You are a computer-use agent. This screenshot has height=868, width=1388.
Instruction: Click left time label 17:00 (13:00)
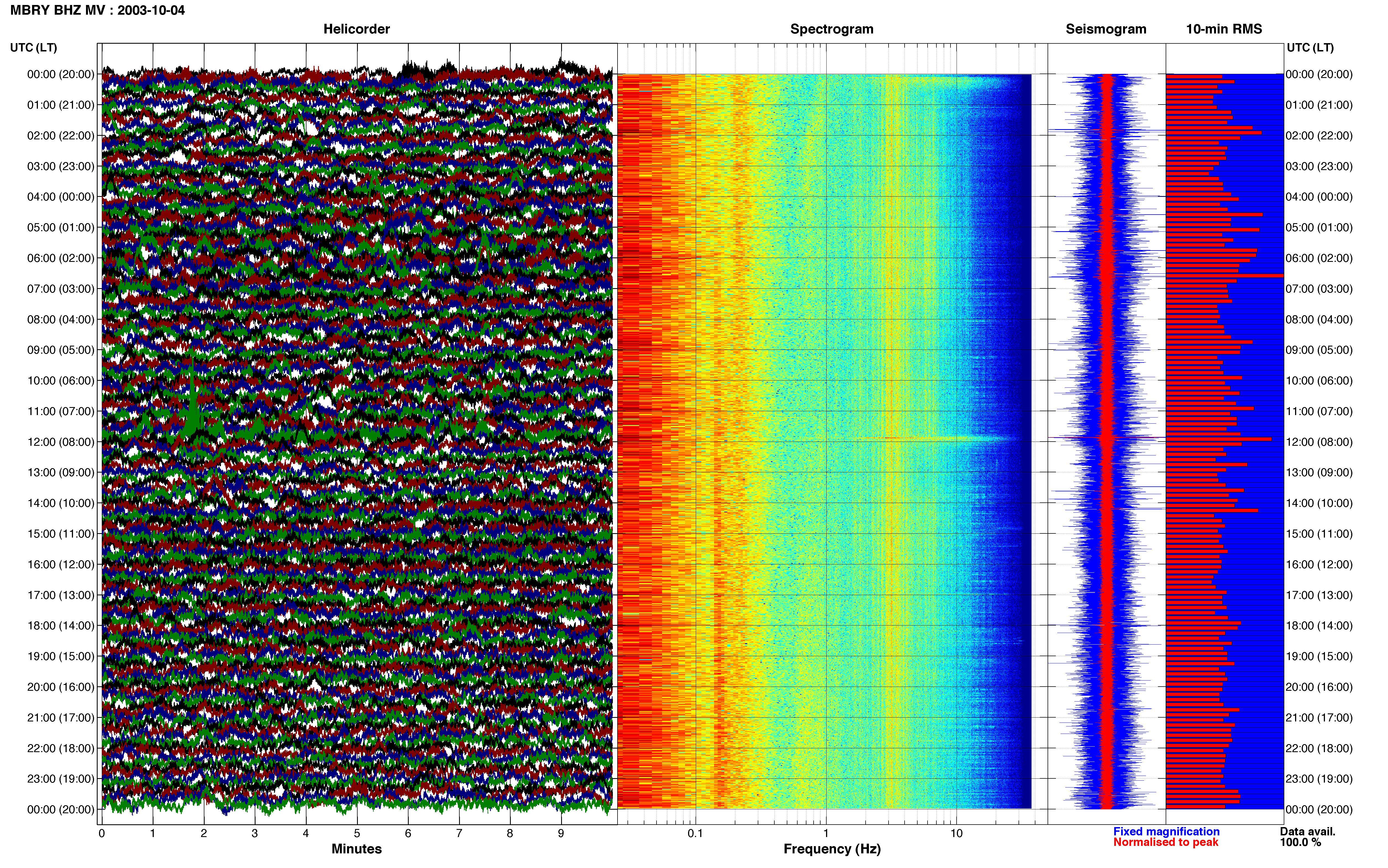(61, 595)
